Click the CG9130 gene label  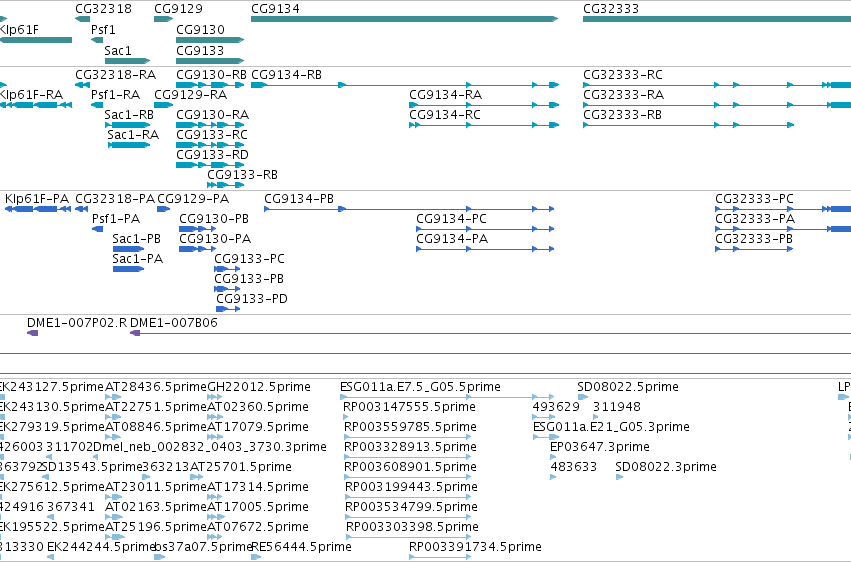200,29
